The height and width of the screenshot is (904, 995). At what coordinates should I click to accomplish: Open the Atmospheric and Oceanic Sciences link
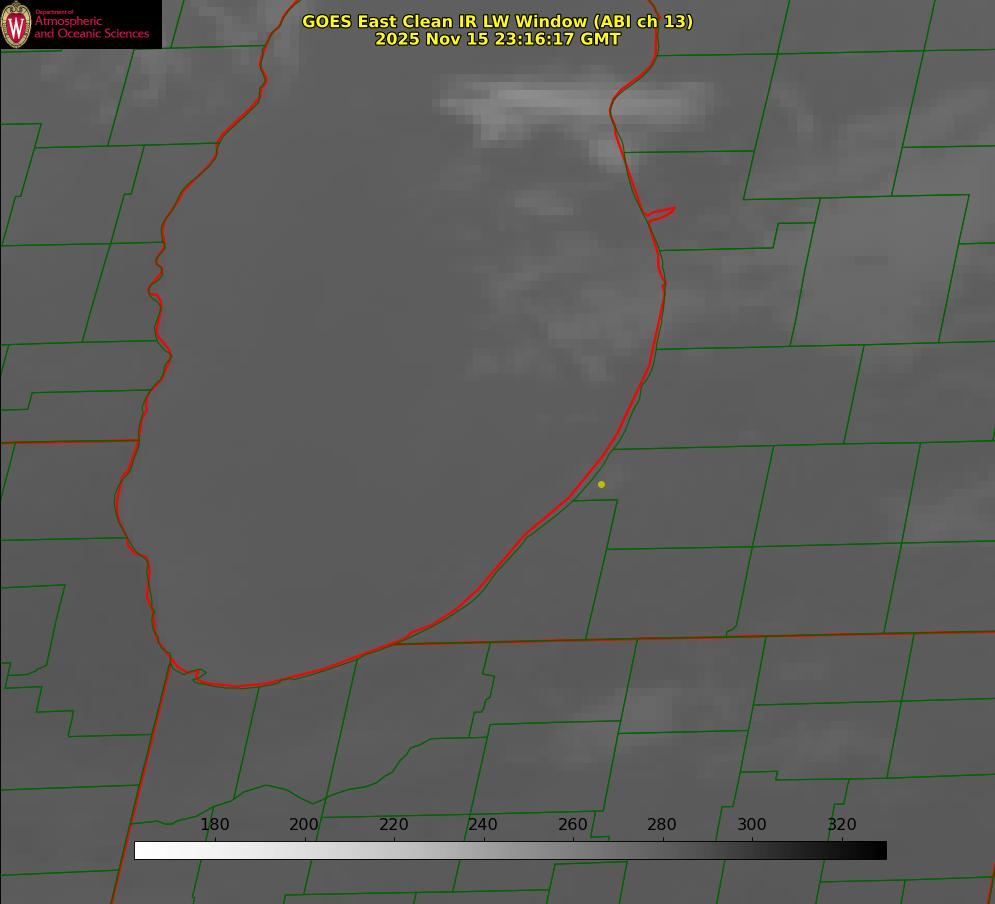click(91, 27)
